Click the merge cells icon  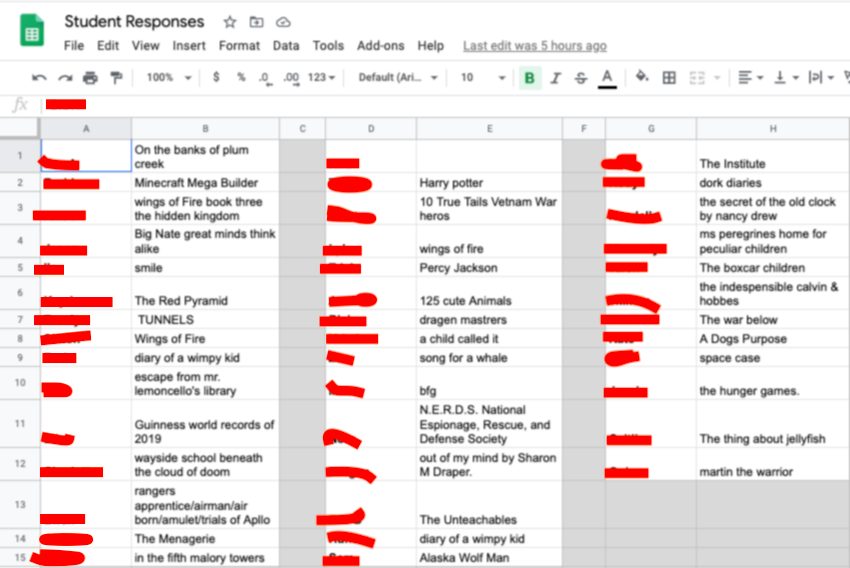pyautogui.click(x=697, y=78)
